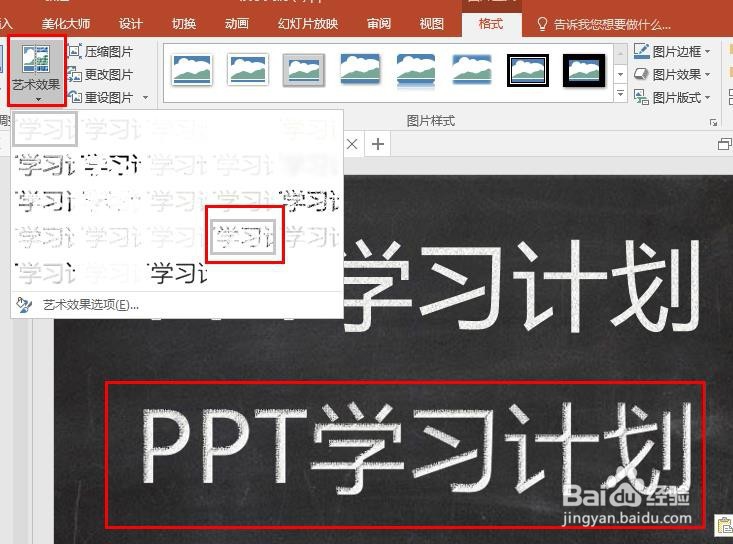Viewport: 733px width, 544px height.
Task: Click the 告诉我您想要做什么 search box
Action: pos(604,24)
